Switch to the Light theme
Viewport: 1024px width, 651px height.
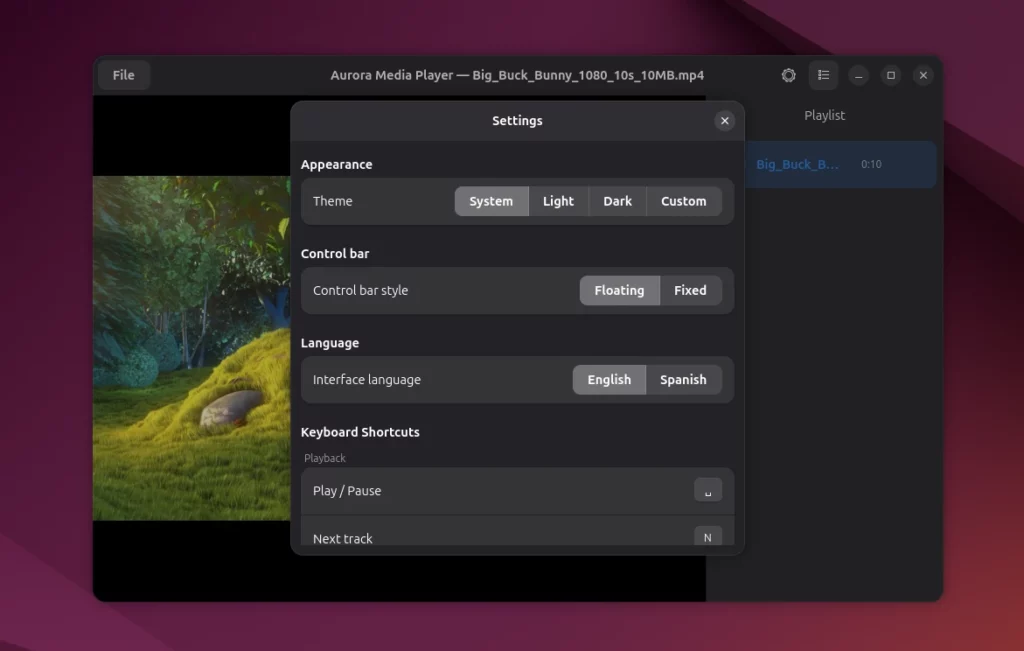558,201
